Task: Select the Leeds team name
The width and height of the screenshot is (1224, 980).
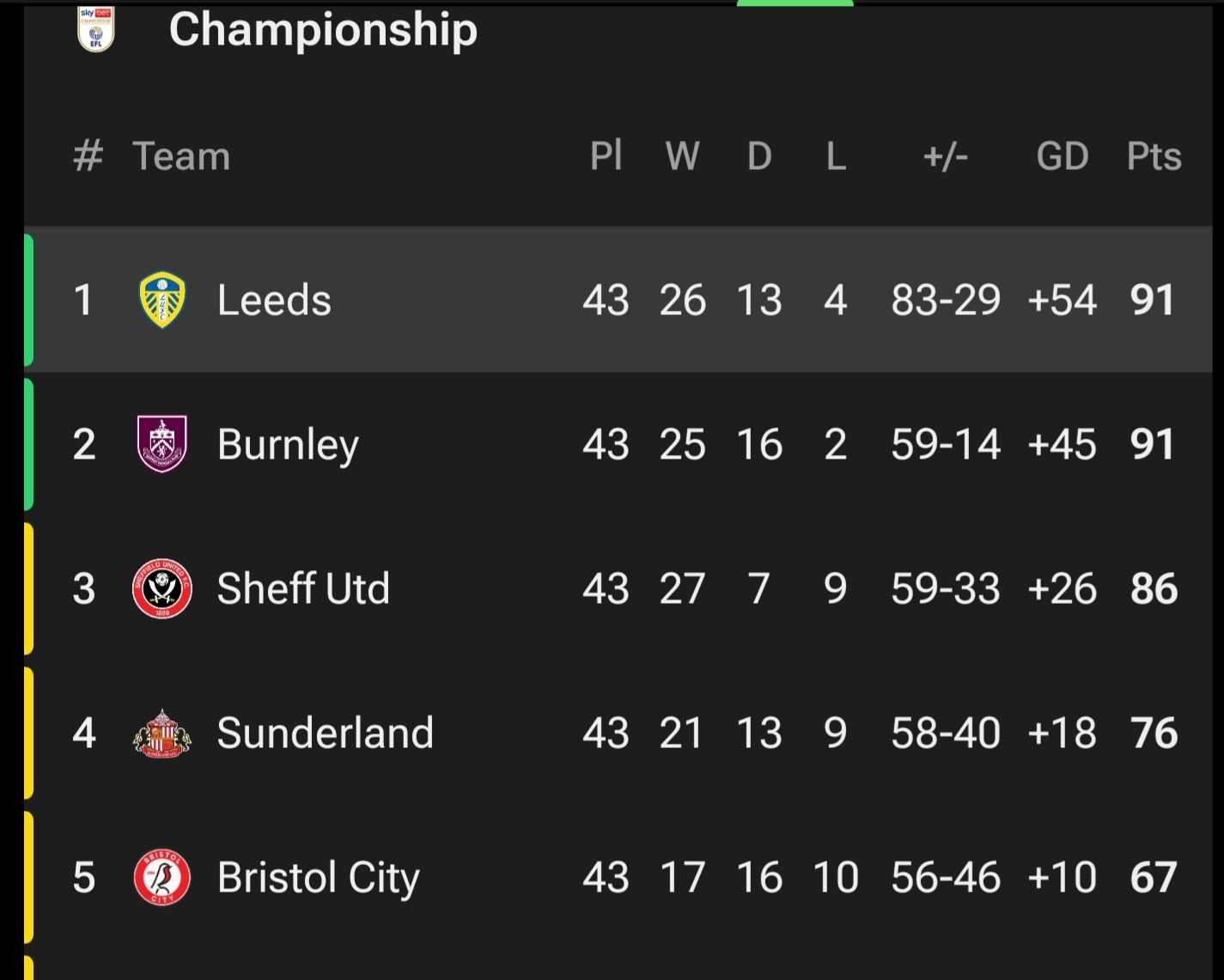Action: 274,300
